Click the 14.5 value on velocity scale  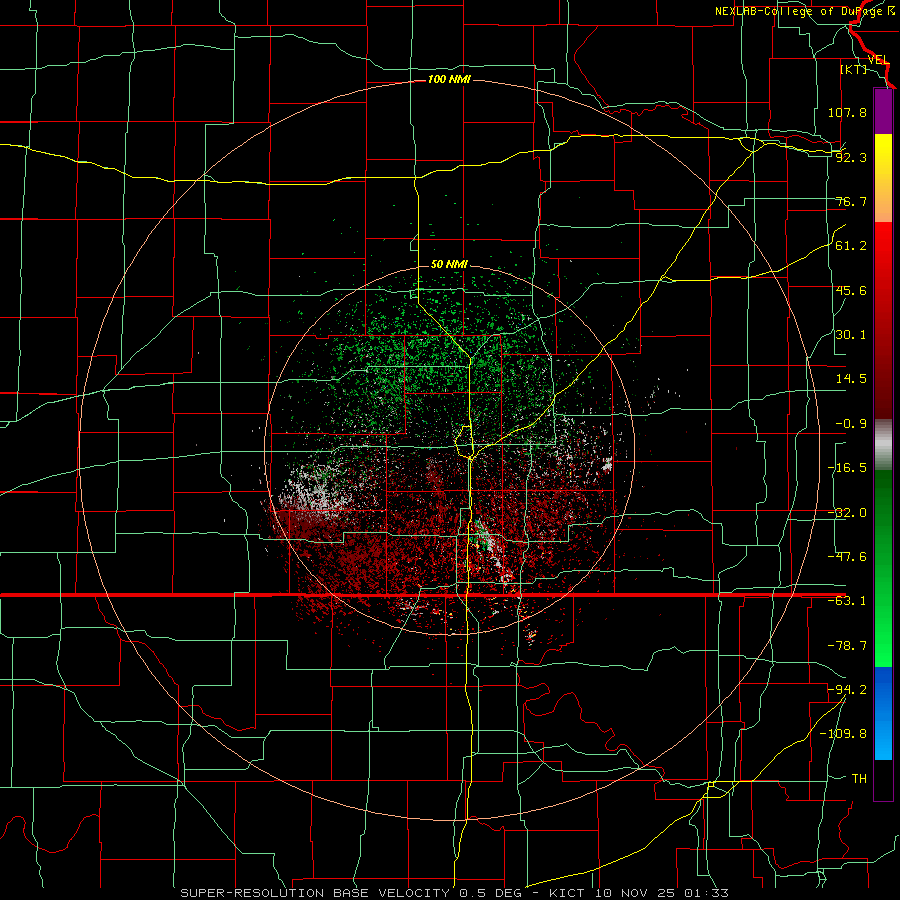coord(851,379)
